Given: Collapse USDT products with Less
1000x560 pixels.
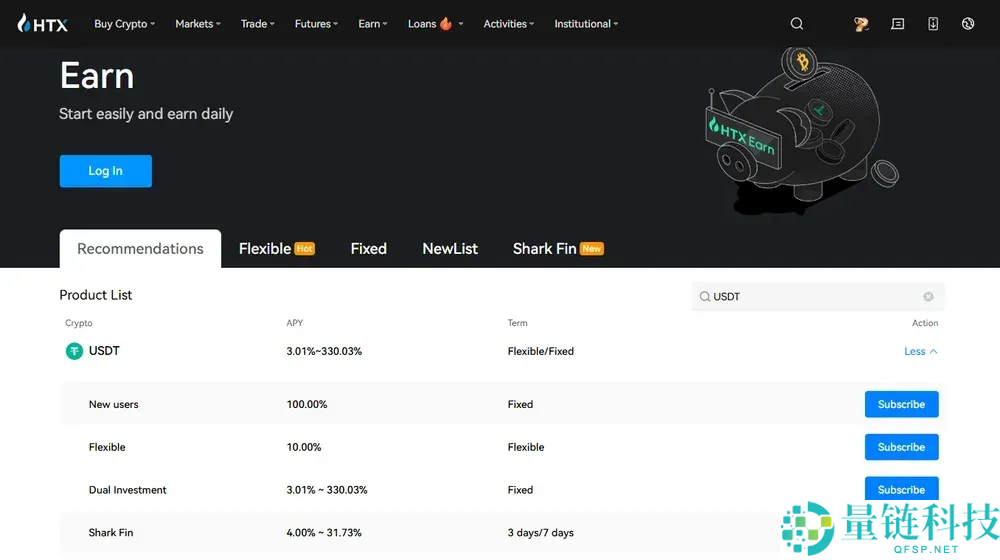Looking at the screenshot, I should (920, 352).
